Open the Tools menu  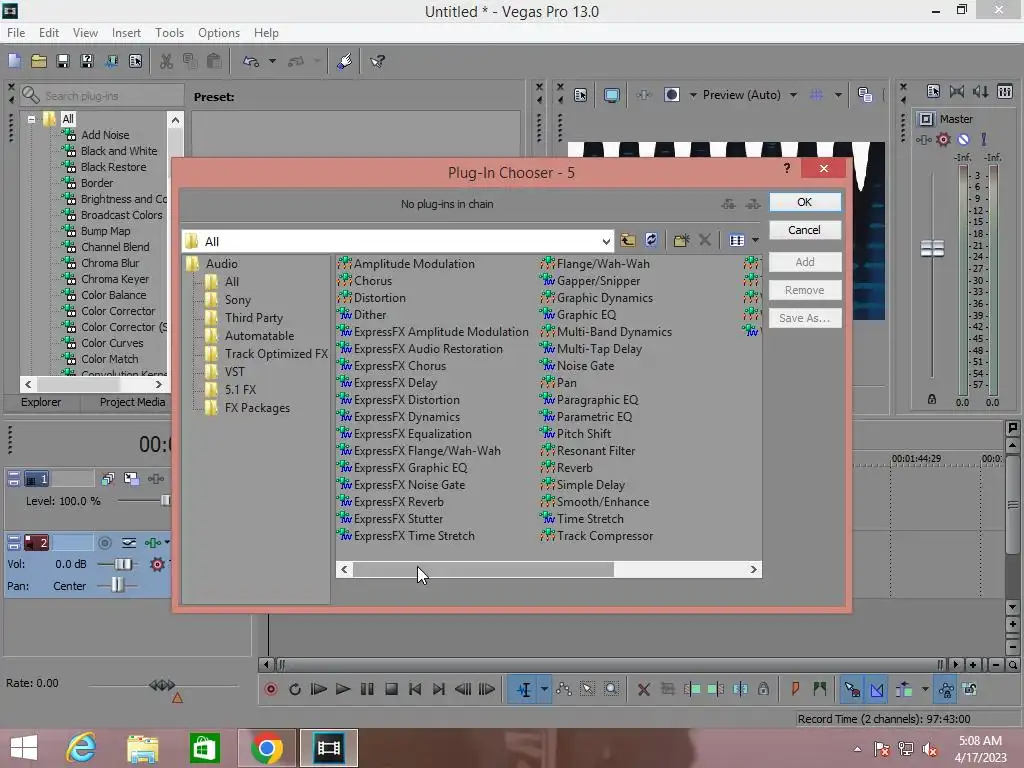point(169,33)
